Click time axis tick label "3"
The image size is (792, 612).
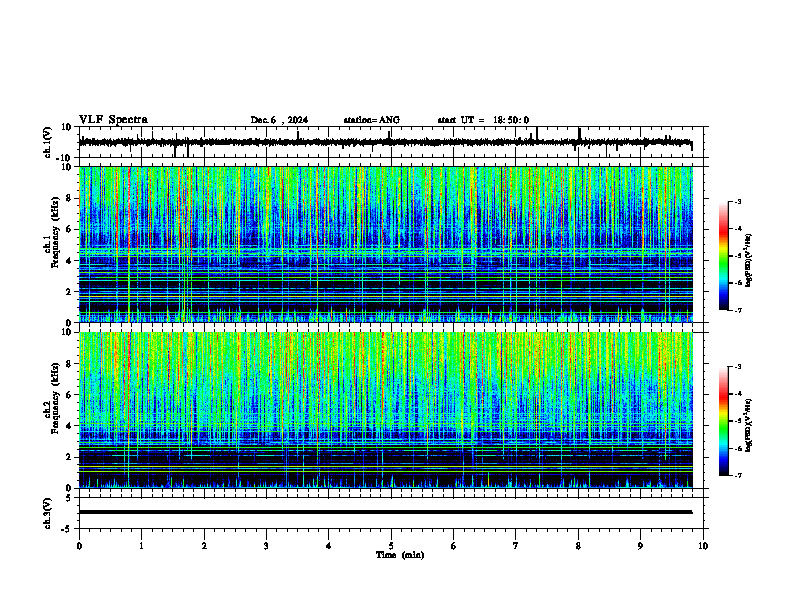tap(266, 546)
